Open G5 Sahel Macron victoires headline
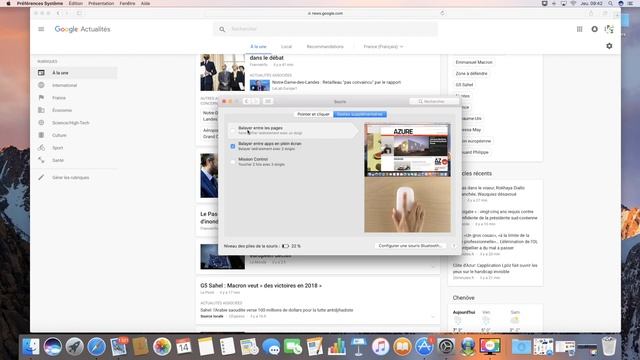Screen dimensions: 640x360 tap(261, 285)
